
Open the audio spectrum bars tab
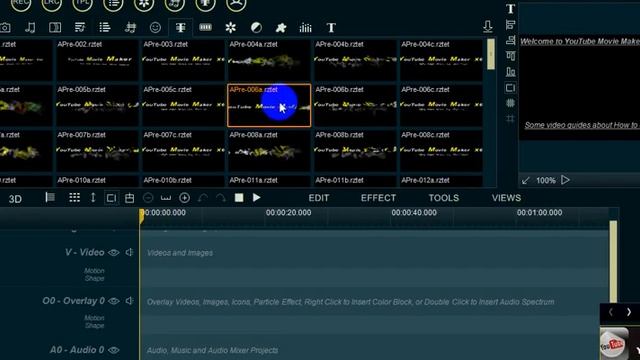(x=305, y=28)
